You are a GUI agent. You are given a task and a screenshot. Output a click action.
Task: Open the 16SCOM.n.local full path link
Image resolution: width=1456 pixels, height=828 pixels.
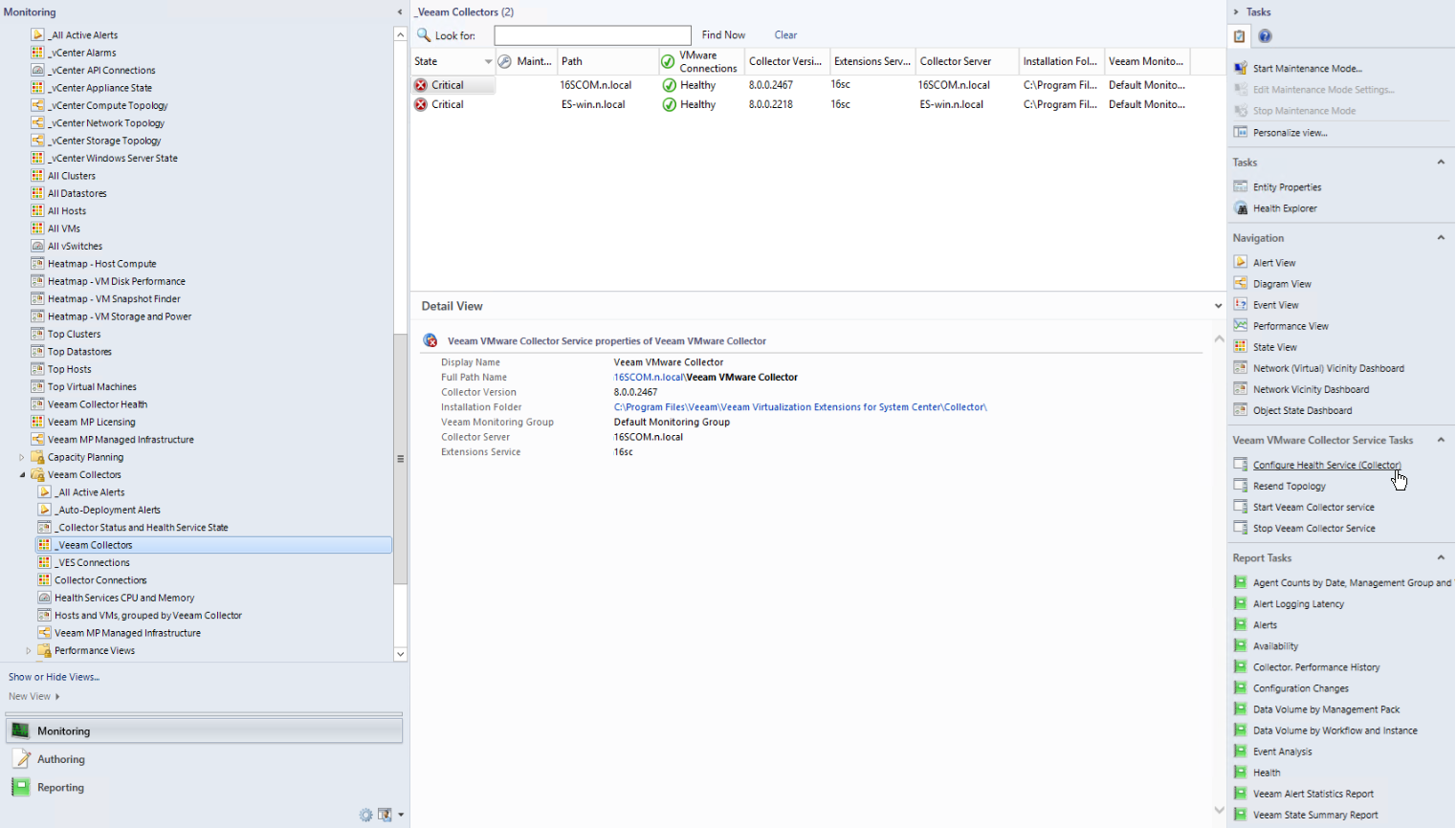pyautogui.click(x=649, y=377)
